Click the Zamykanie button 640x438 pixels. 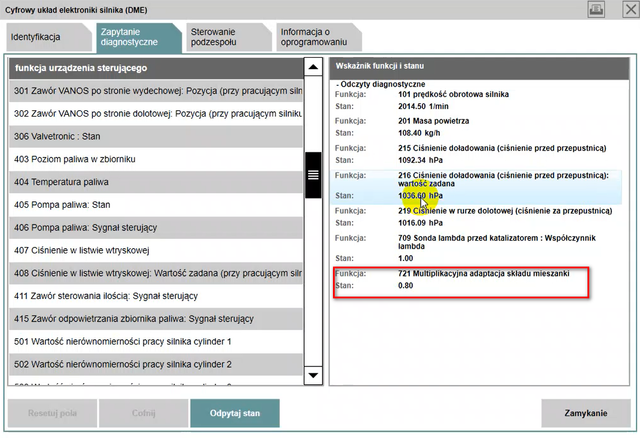click(x=586, y=413)
